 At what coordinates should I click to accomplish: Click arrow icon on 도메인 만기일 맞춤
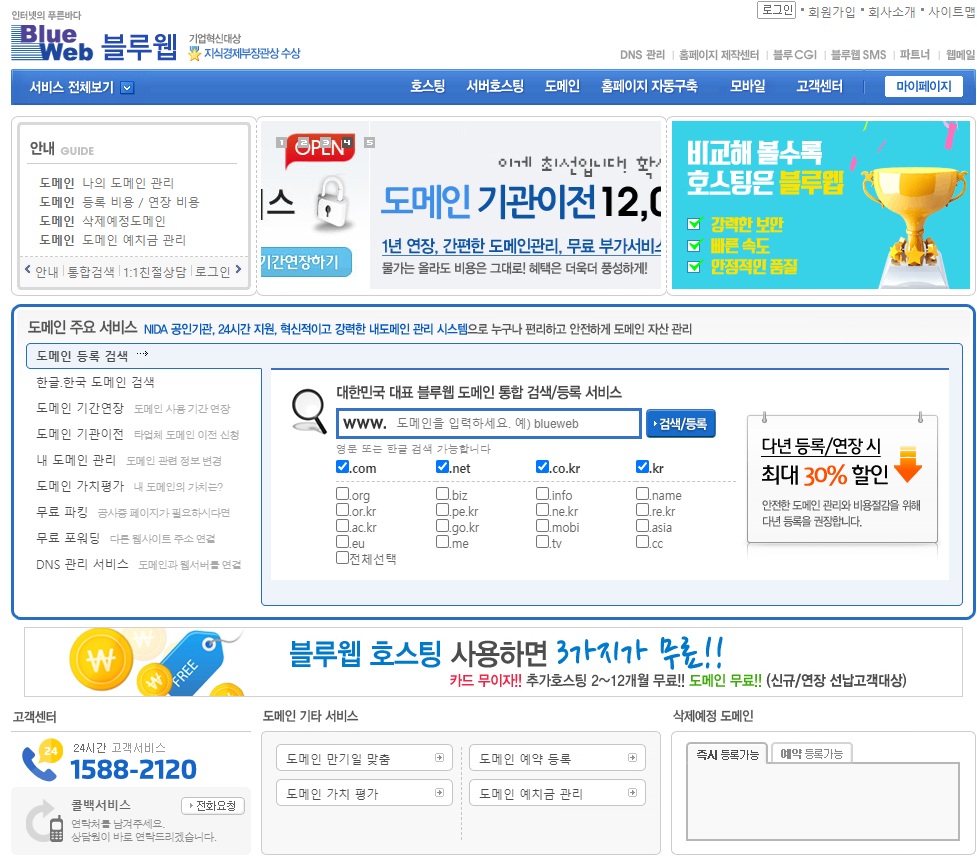pos(439,758)
